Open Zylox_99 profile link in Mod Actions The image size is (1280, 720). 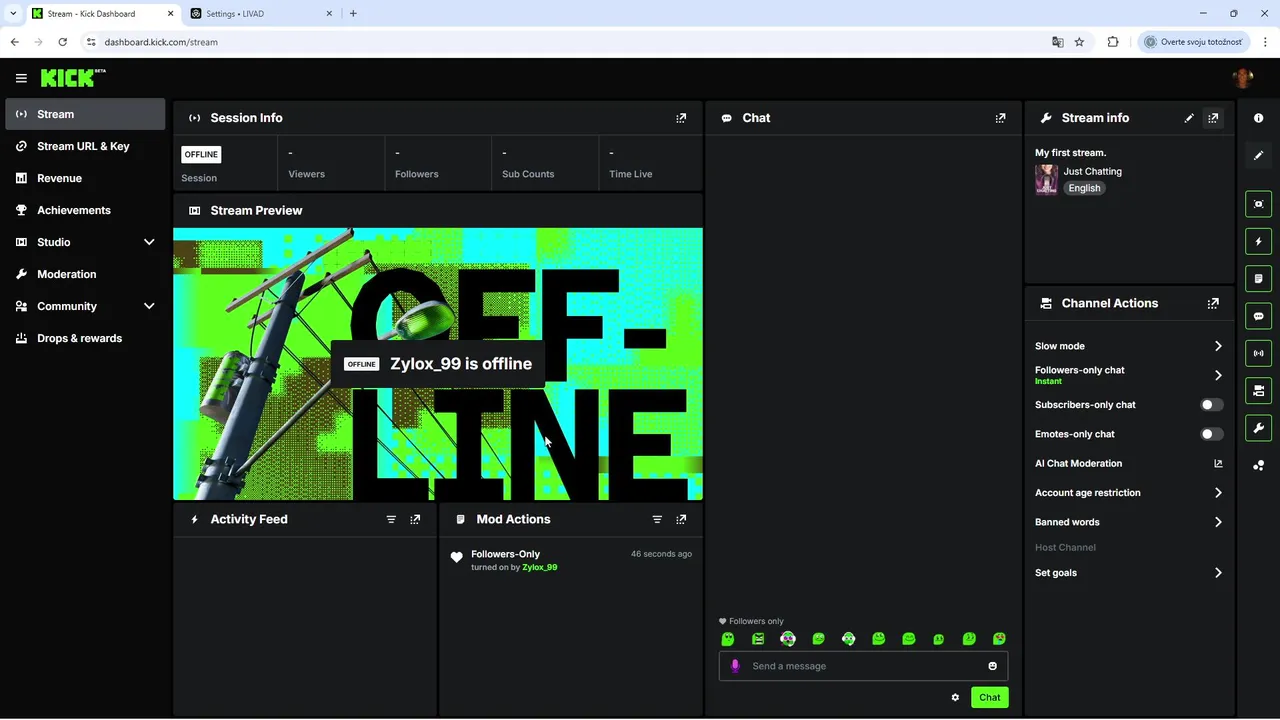pyautogui.click(x=540, y=567)
